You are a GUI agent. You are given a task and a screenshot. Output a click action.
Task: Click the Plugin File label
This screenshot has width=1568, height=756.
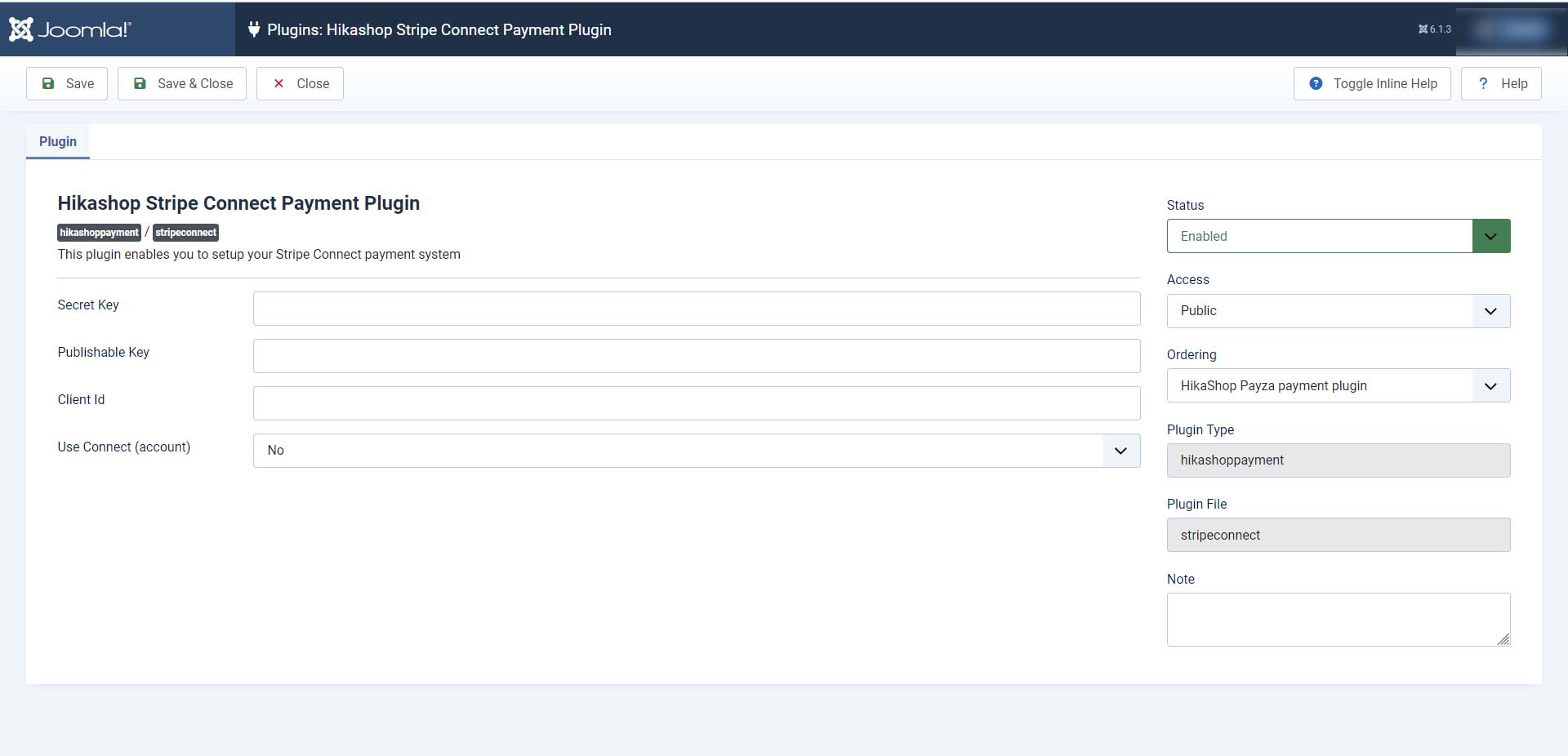pyautogui.click(x=1197, y=504)
